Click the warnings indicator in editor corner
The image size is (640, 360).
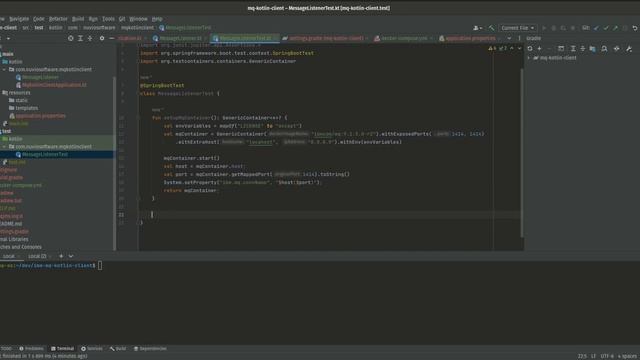coord(493,49)
